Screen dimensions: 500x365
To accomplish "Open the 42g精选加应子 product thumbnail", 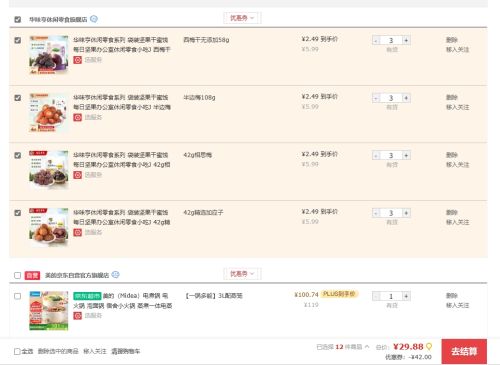I will 49,227.
